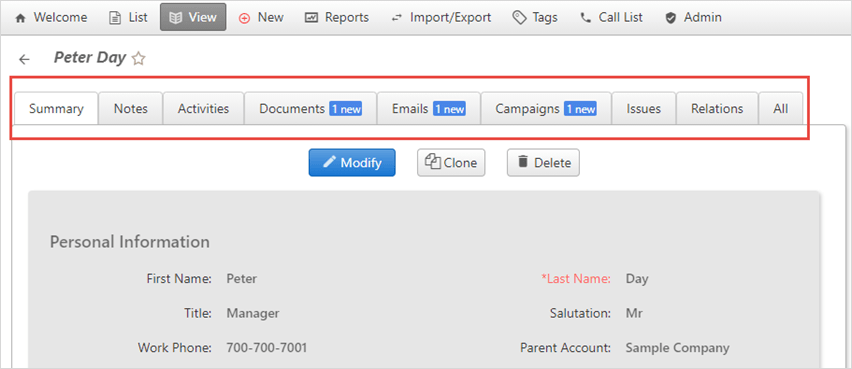Click the pencil icon on Modify
This screenshot has height=369, width=852.
[330, 162]
